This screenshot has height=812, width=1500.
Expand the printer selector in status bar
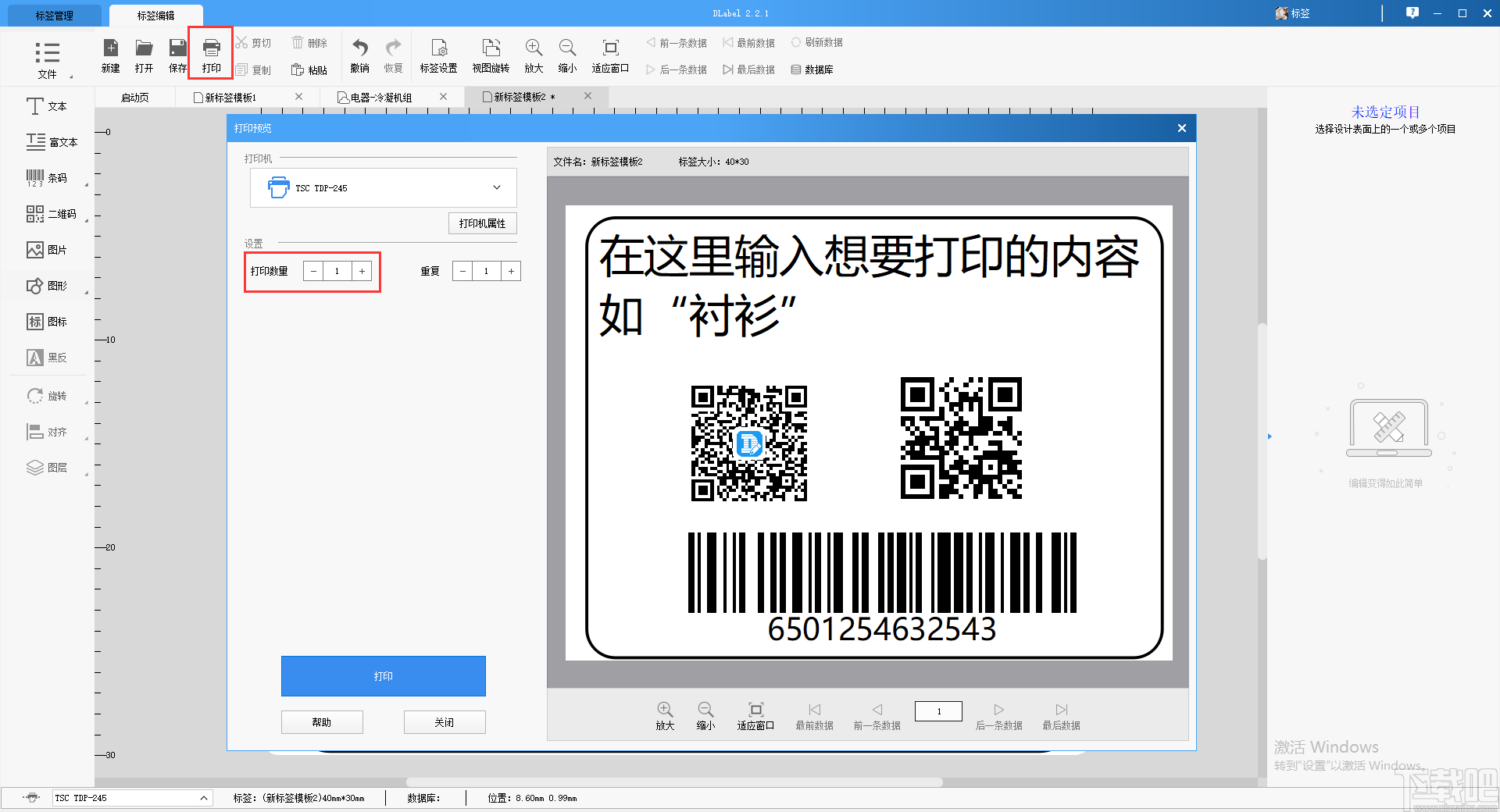tap(202, 798)
